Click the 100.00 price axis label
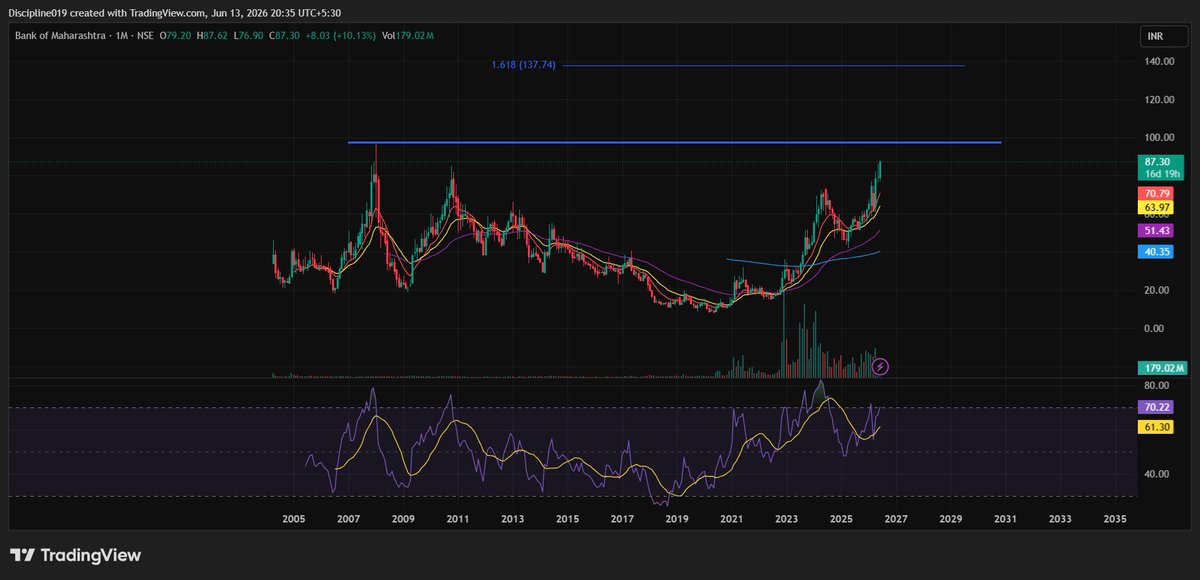Image resolution: width=1200 pixels, height=580 pixels. pyautogui.click(x=1159, y=138)
